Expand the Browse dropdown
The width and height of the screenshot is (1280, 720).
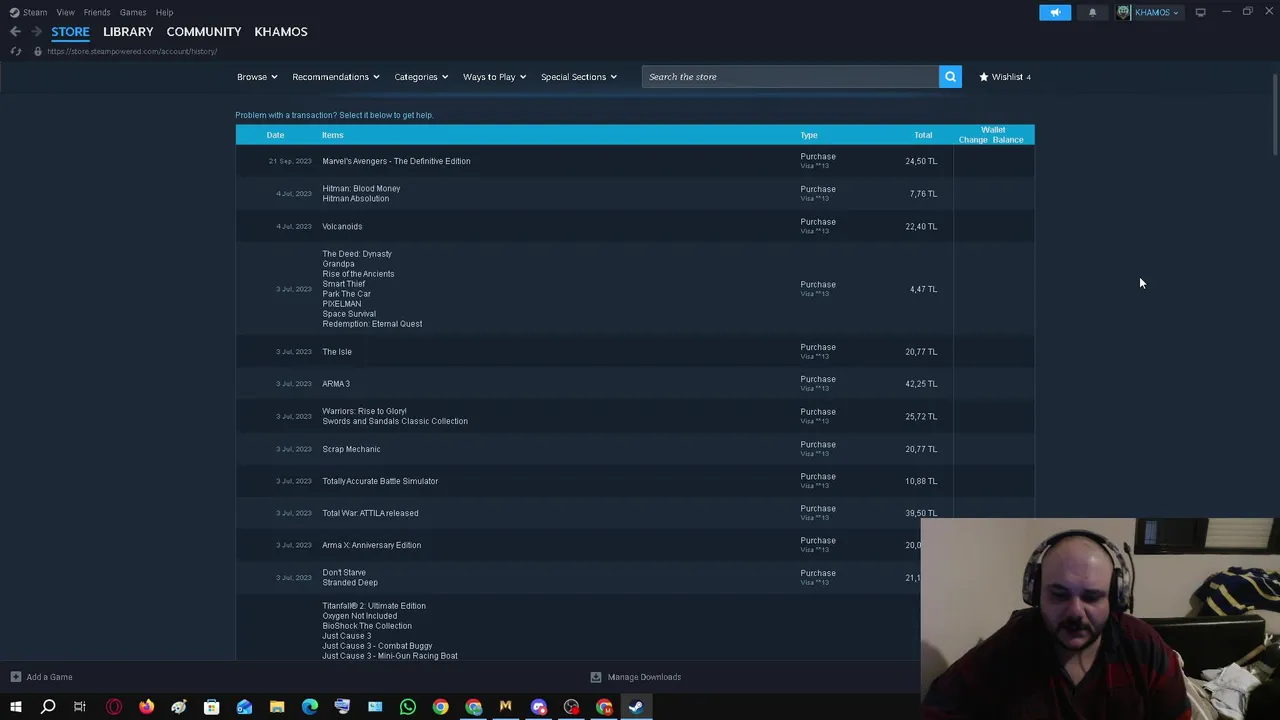click(x=257, y=77)
